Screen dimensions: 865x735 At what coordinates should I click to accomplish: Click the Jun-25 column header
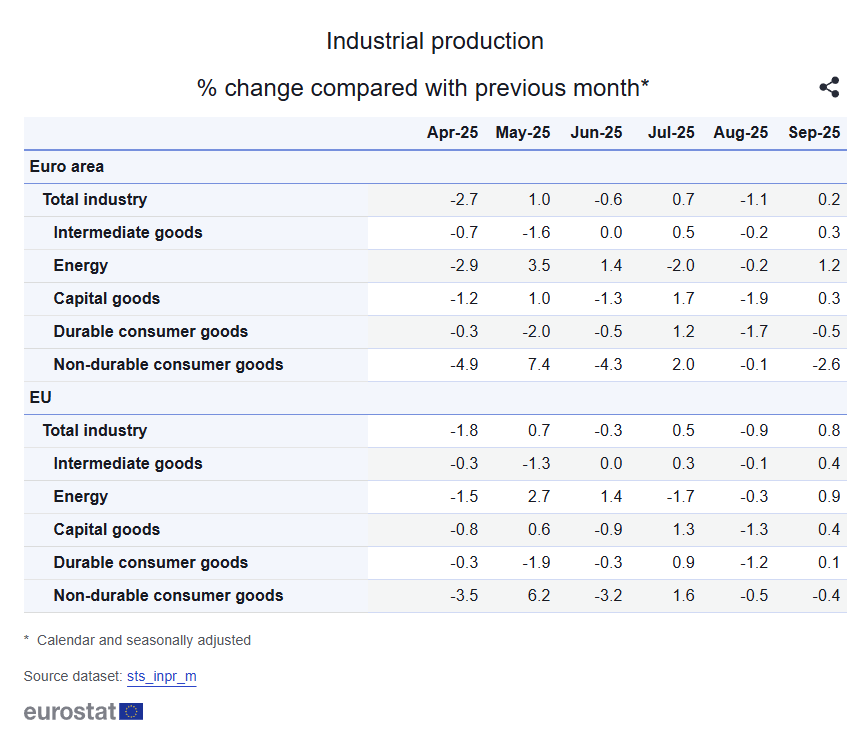(x=596, y=133)
